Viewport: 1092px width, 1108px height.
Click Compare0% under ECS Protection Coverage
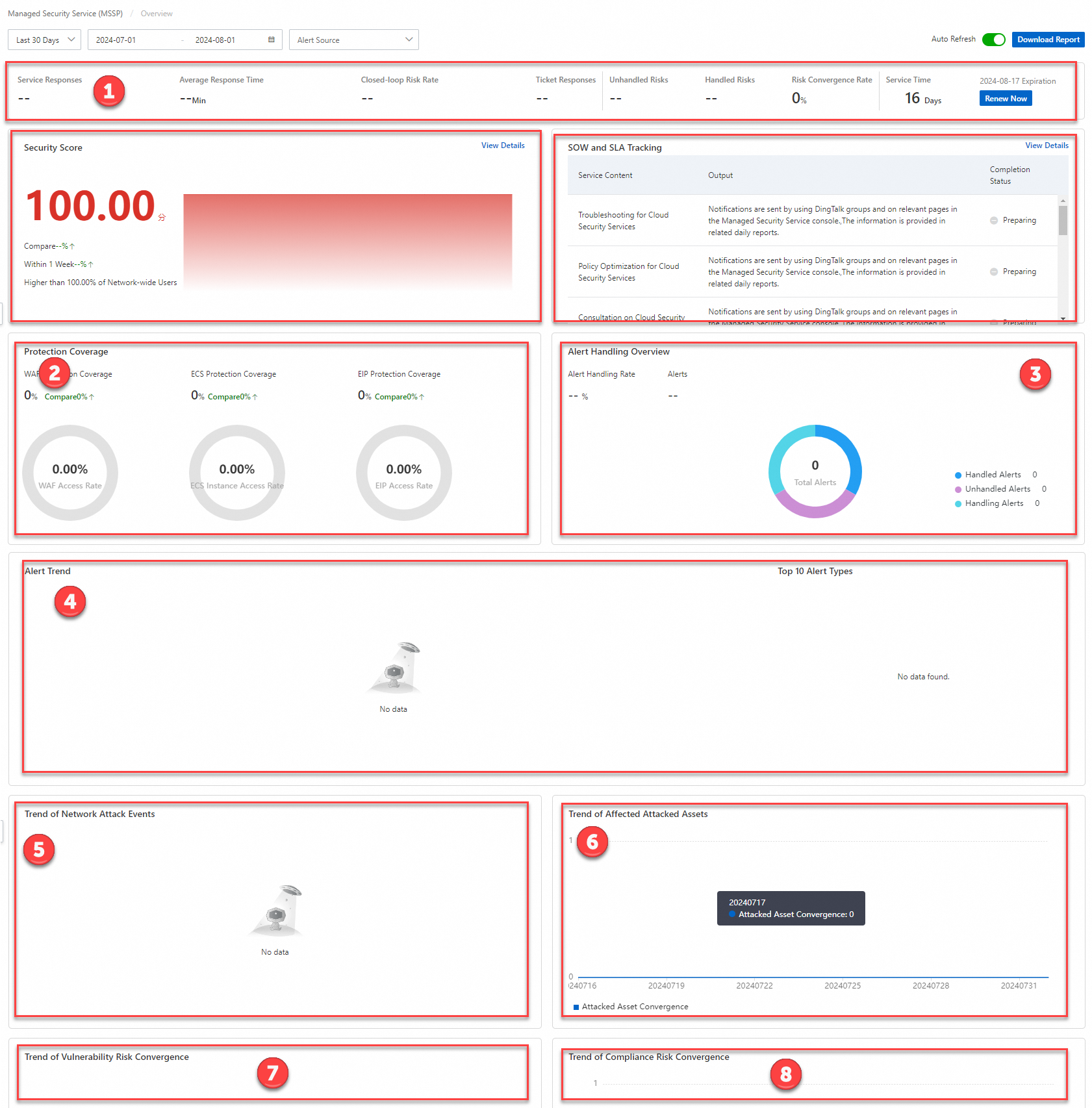[233, 397]
